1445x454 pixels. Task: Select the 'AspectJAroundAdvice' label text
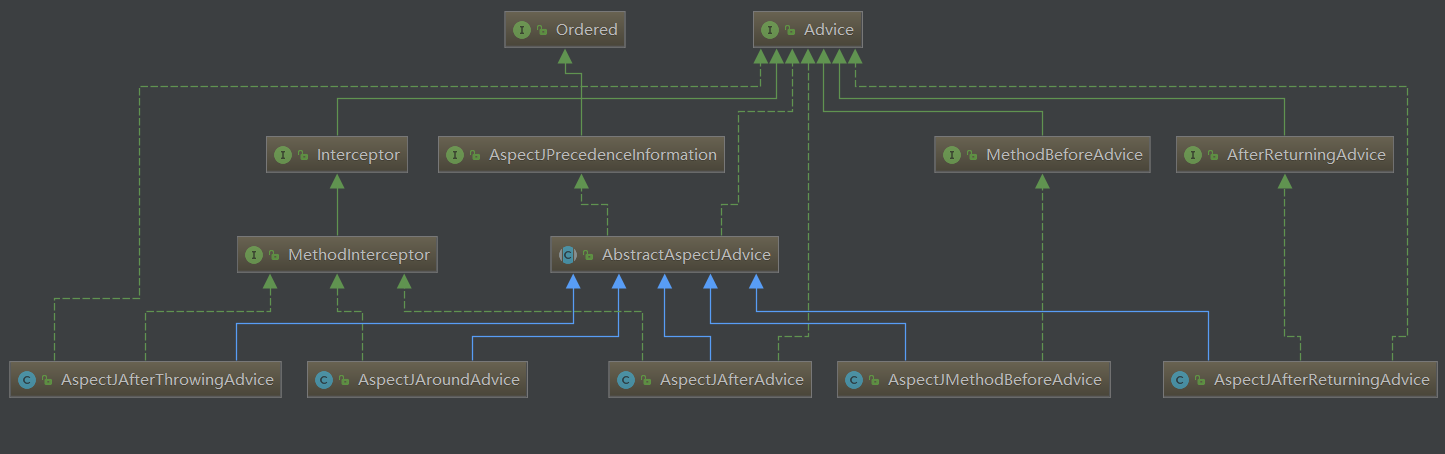[x=439, y=380]
